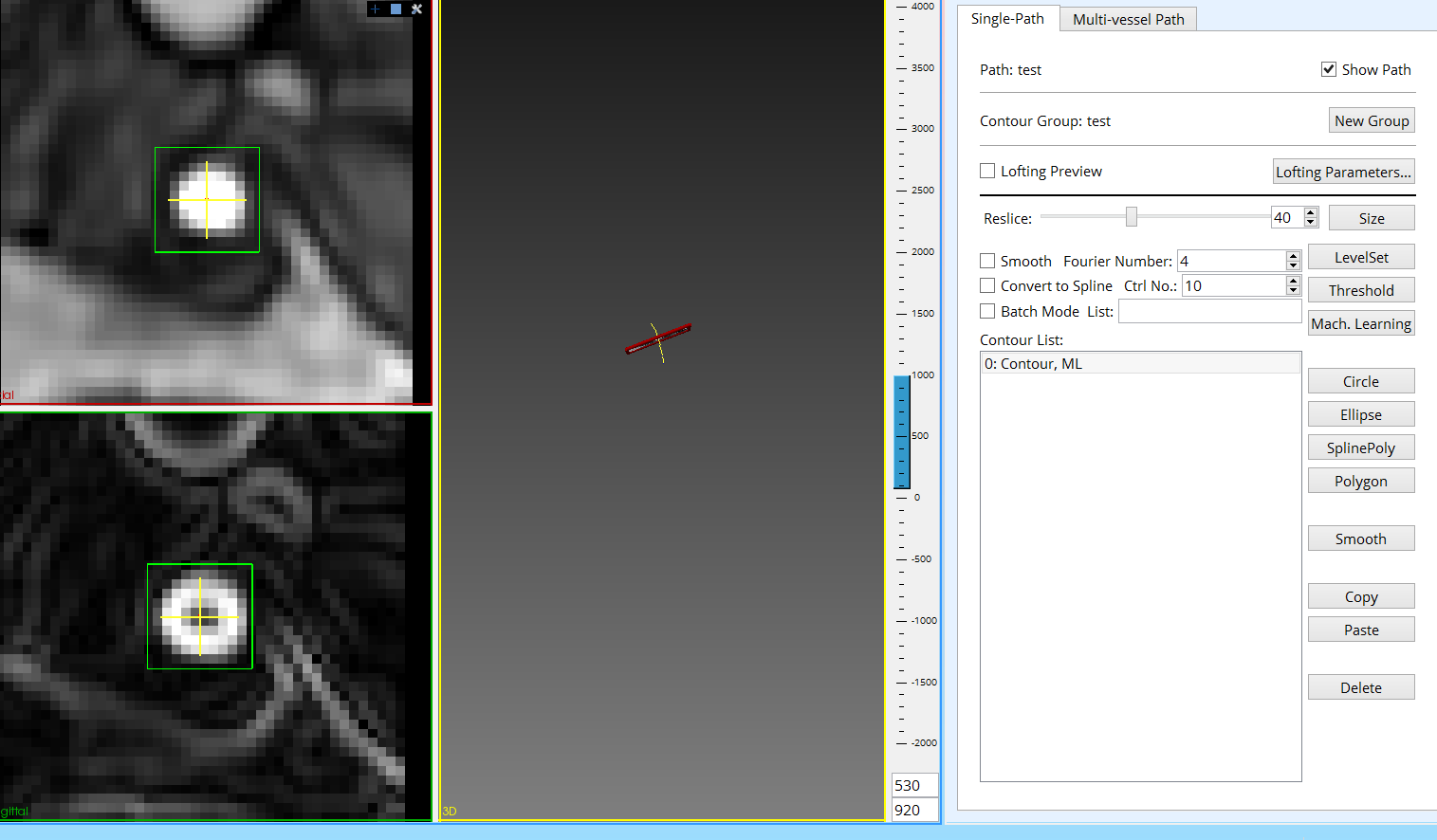The width and height of the screenshot is (1437, 840).
Task: Uncheck the Show Path checkbox
Action: pyautogui.click(x=1329, y=69)
